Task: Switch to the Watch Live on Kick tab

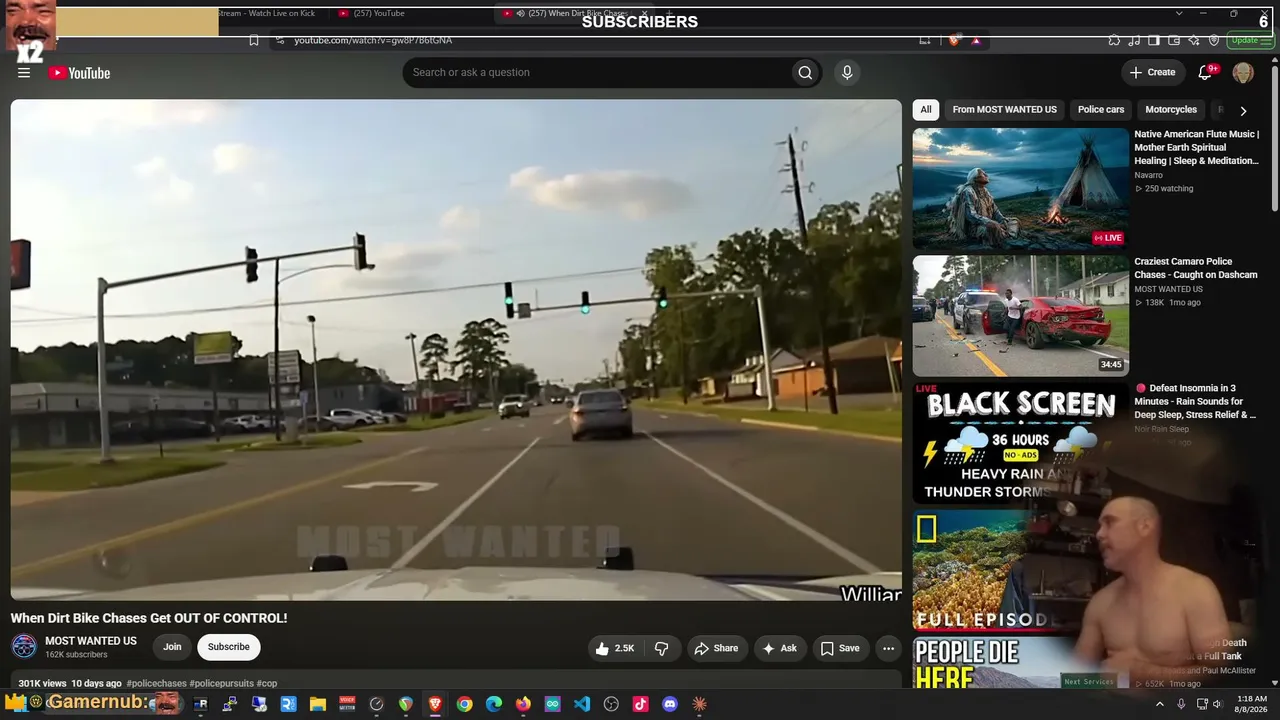Action: (x=267, y=13)
